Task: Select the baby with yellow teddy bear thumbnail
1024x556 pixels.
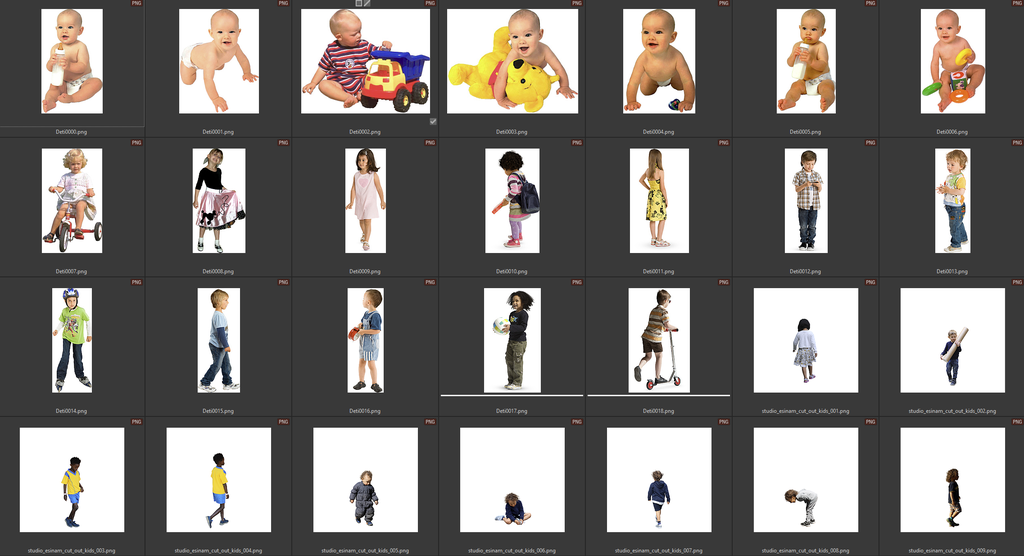Action: coord(512,61)
